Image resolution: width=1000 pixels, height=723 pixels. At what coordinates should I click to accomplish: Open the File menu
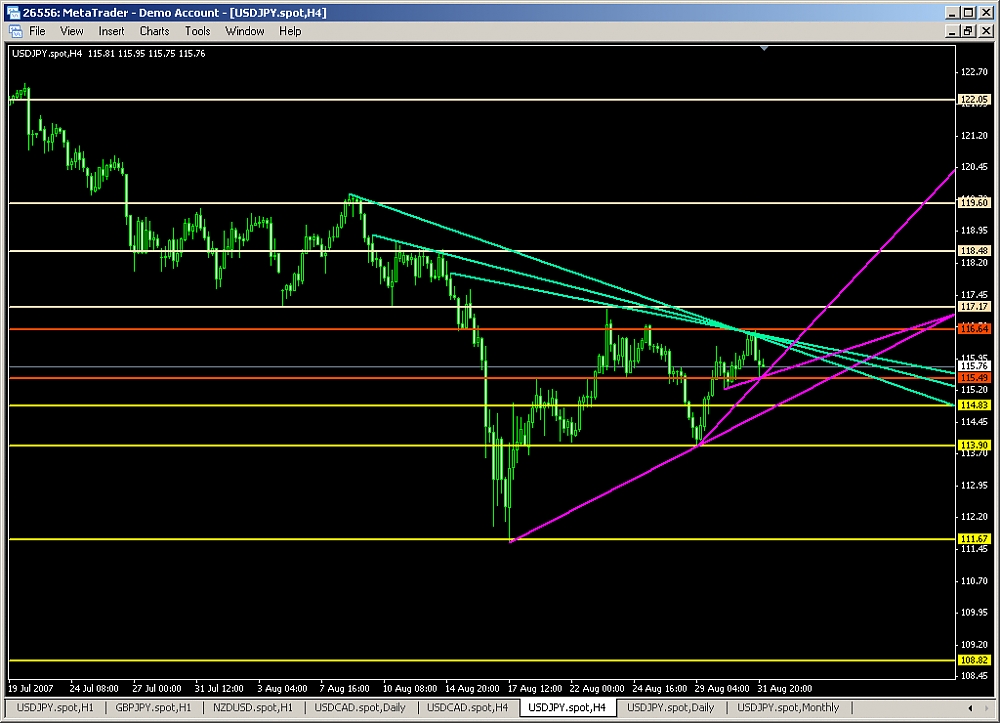(x=37, y=31)
